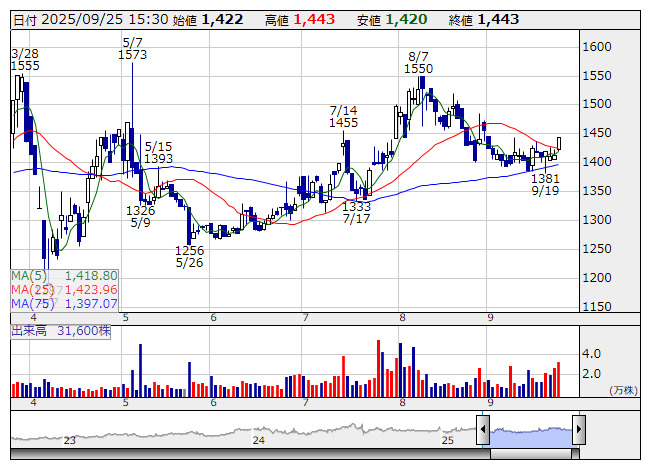Click the 8/7 peak label 1550

coord(419,69)
